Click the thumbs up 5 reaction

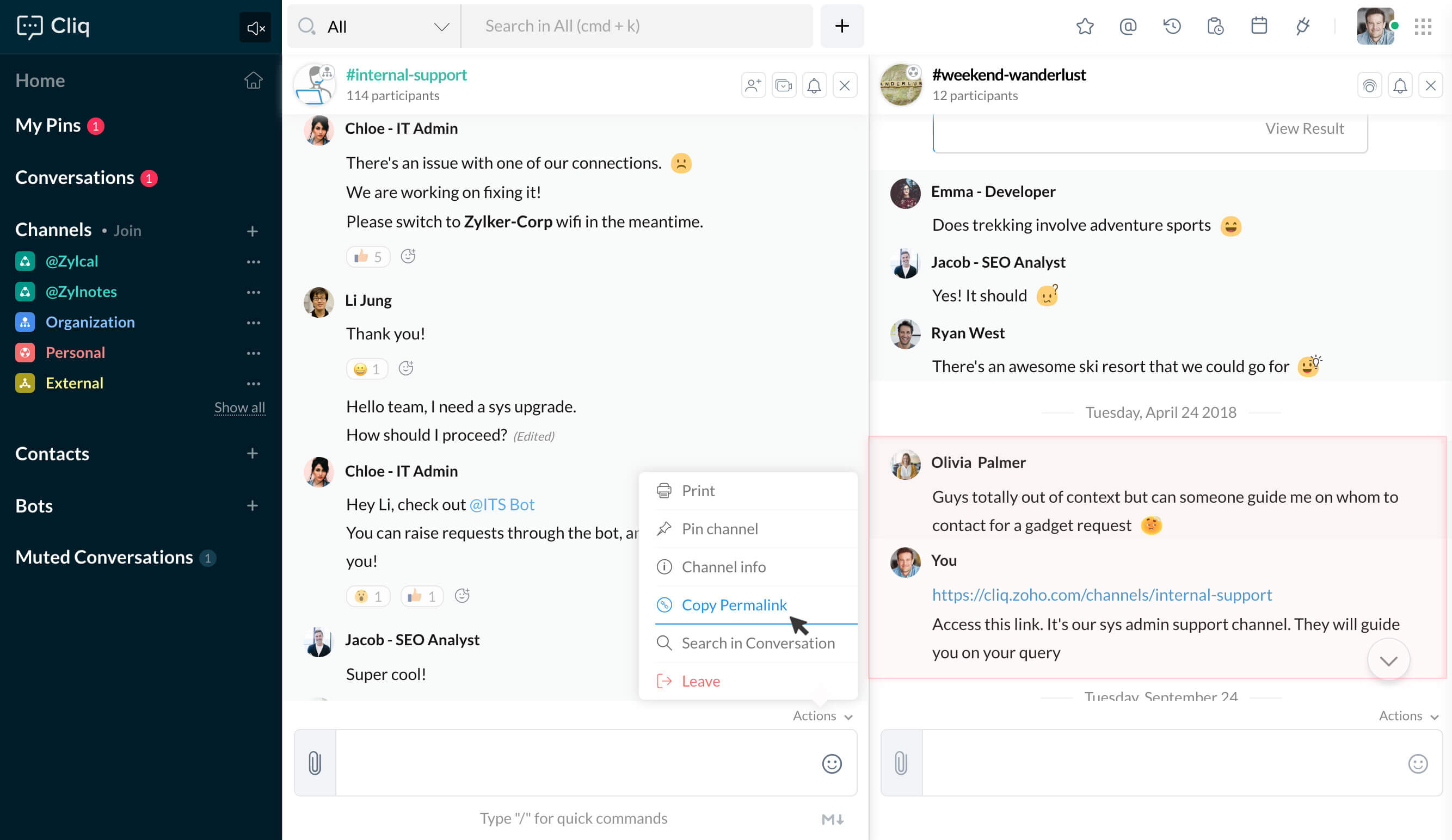367,256
